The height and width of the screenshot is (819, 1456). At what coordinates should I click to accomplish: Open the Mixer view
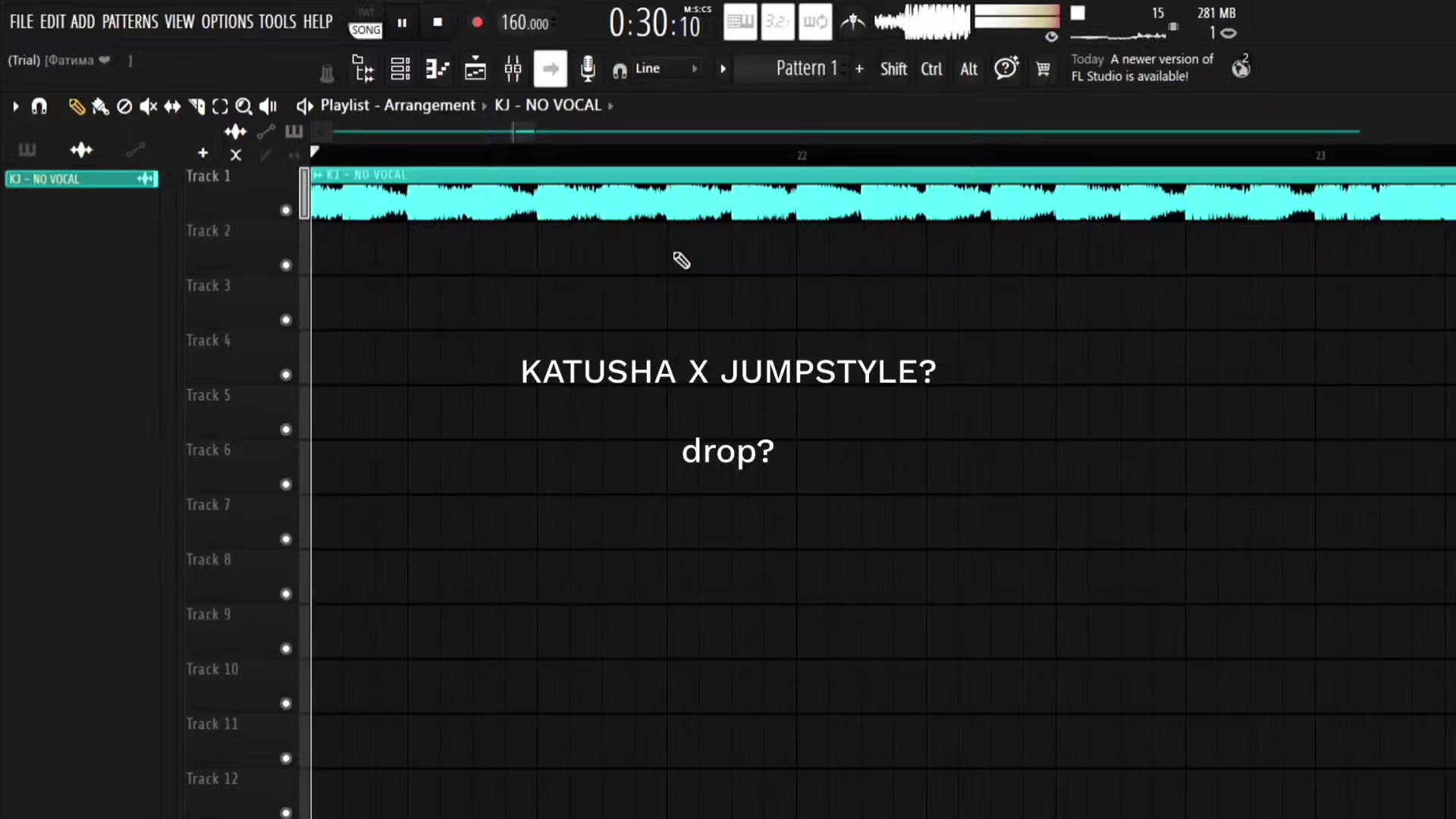coord(513,69)
